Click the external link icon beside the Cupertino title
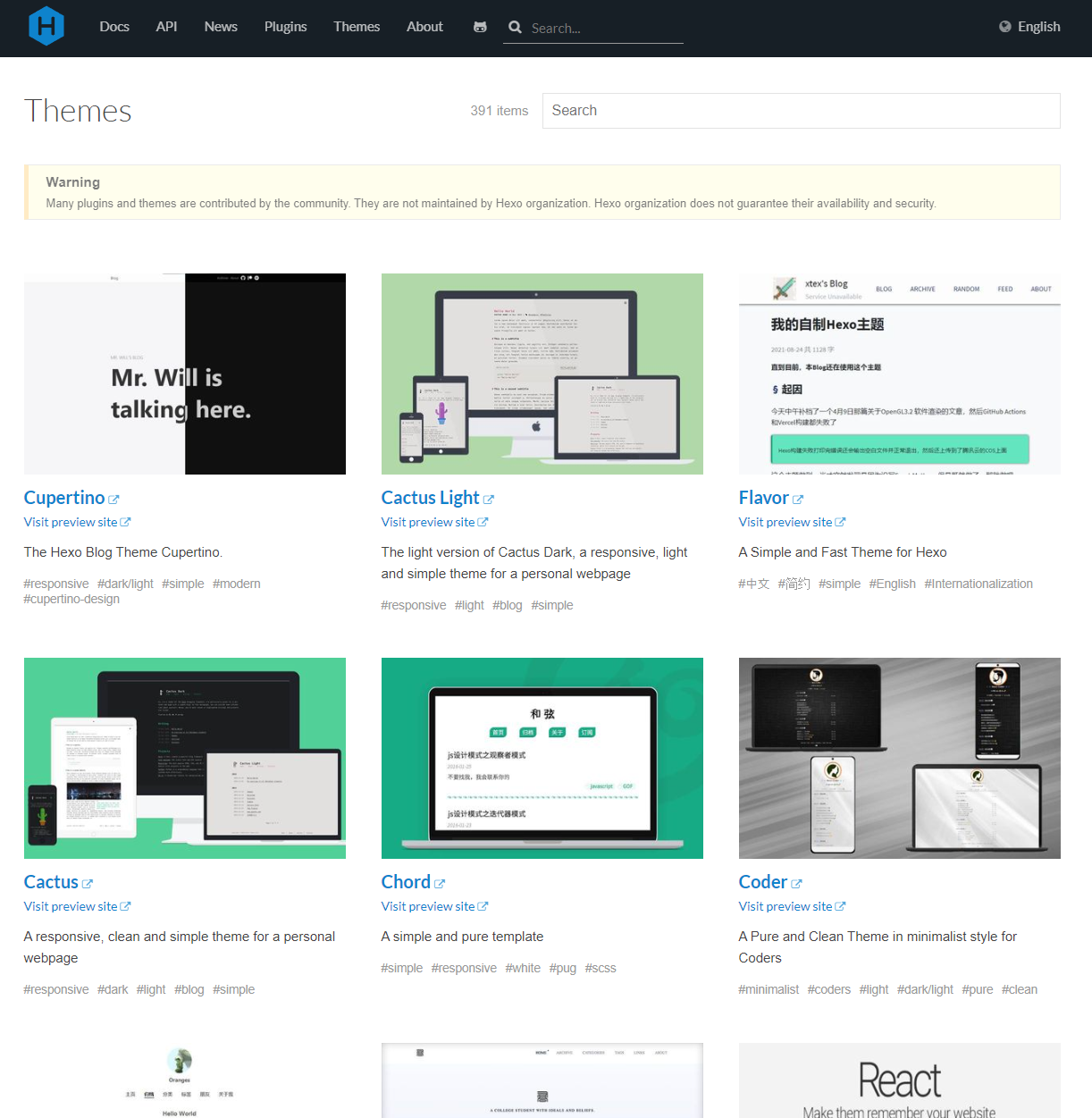 [113, 500]
